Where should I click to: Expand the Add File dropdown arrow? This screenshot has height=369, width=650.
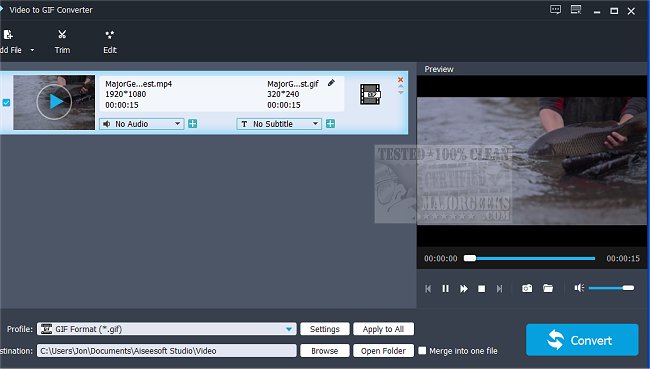(32, 50)
